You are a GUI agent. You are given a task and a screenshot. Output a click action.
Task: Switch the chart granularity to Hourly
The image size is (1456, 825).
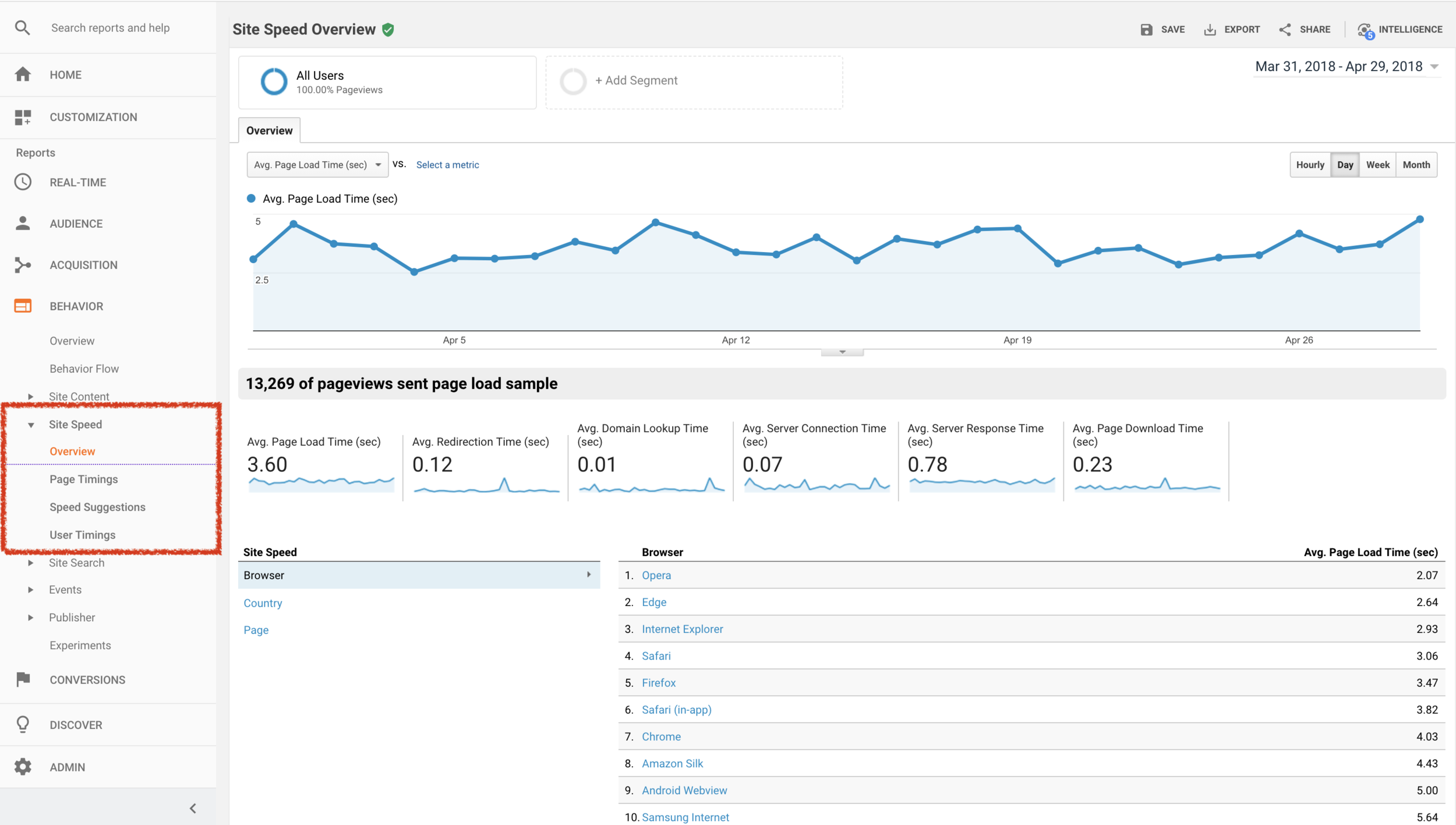pyautogui.click(x=1310, y=165)
